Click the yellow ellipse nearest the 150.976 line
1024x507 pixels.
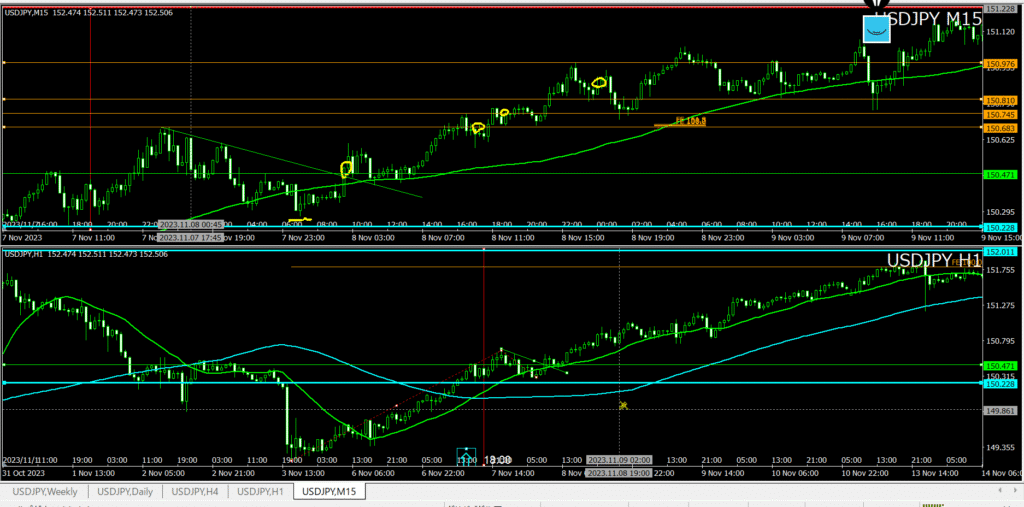click(600, 83)
